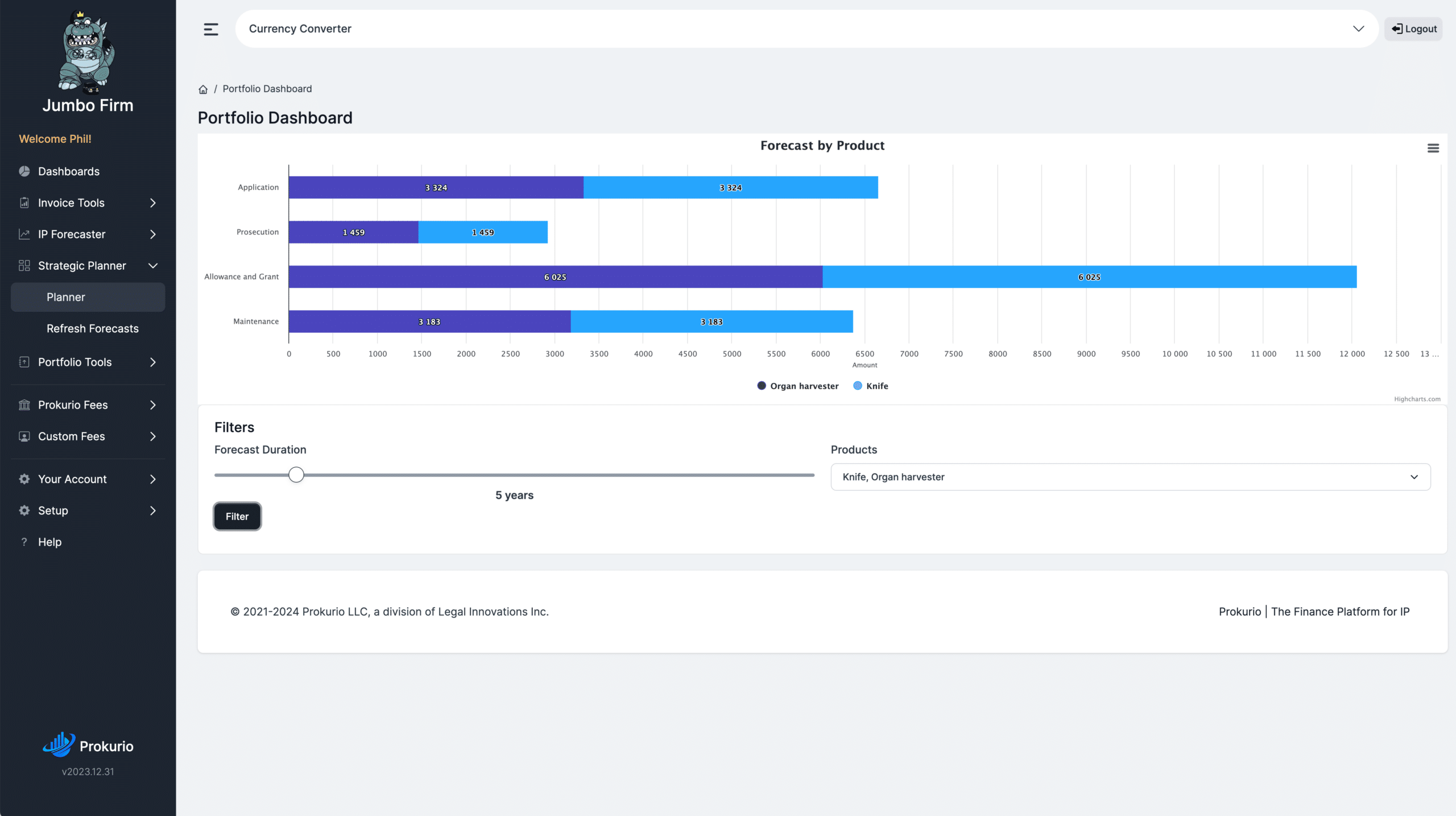Expand the Portfolio Tools submenu chevron
Image resolution: width=1456 pixels, height=816 pixels.
(152, 362)
